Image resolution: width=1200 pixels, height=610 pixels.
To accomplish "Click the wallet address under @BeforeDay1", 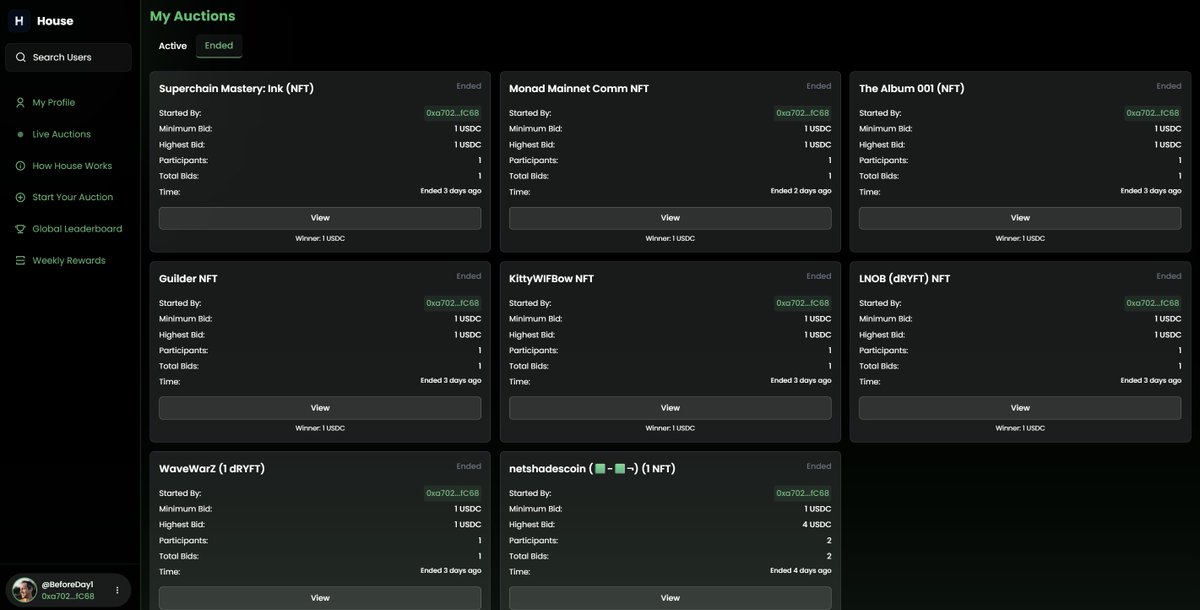I will coord(68,596).
